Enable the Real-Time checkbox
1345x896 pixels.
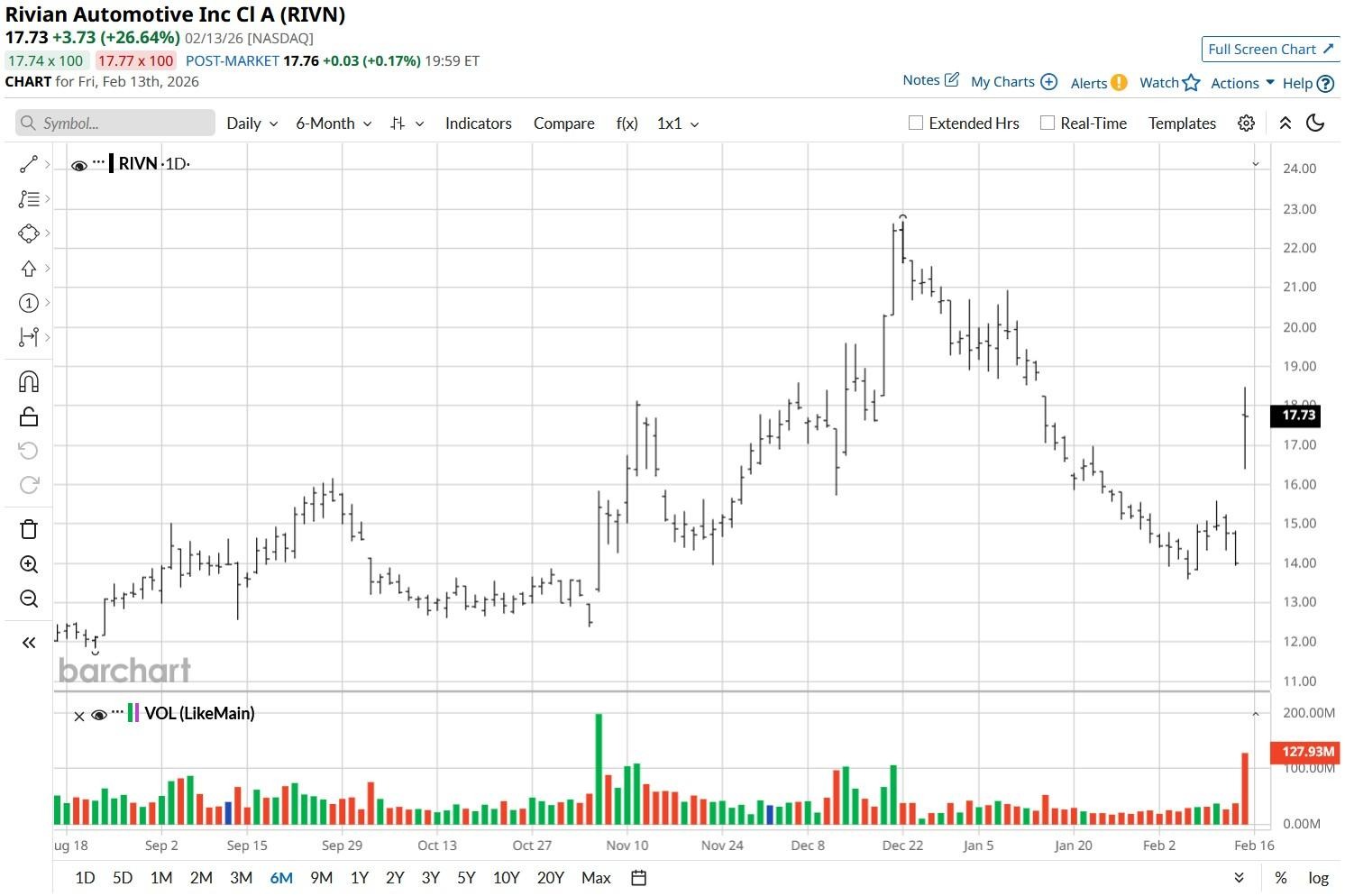1048,123
